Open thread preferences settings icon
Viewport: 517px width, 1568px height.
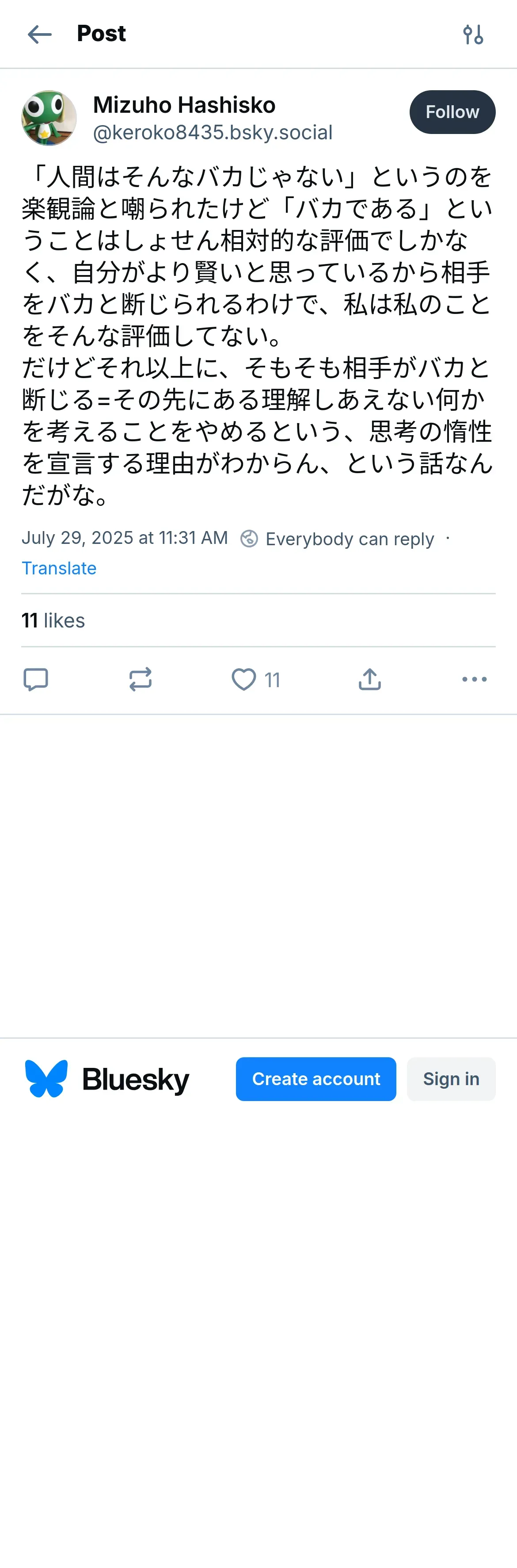point(473,34)
